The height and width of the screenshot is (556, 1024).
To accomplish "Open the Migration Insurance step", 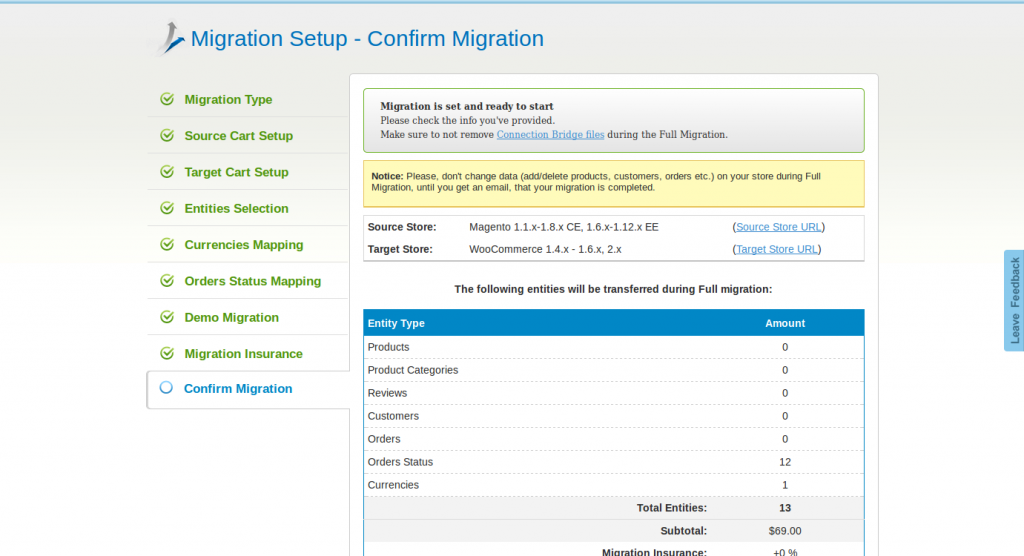I will (243, 354).
